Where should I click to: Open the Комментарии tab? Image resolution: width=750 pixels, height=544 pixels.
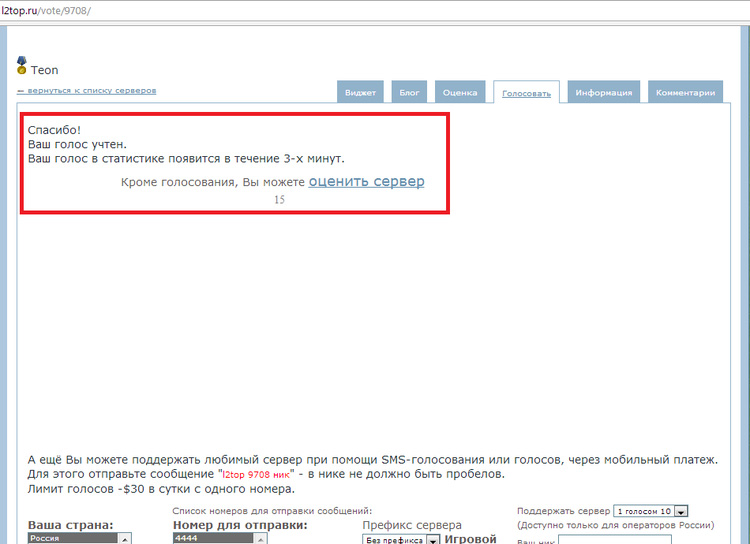tap(685, 92)
